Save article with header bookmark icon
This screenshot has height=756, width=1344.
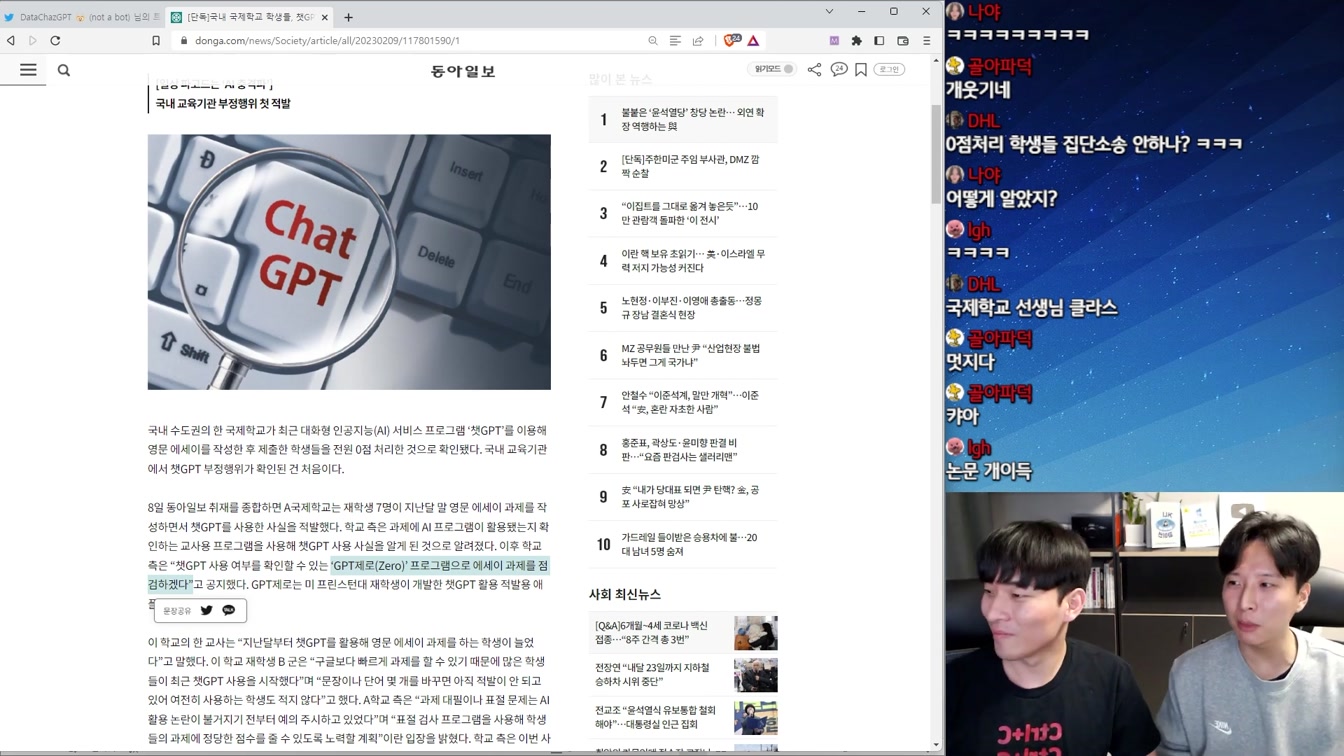click(861, 69)
